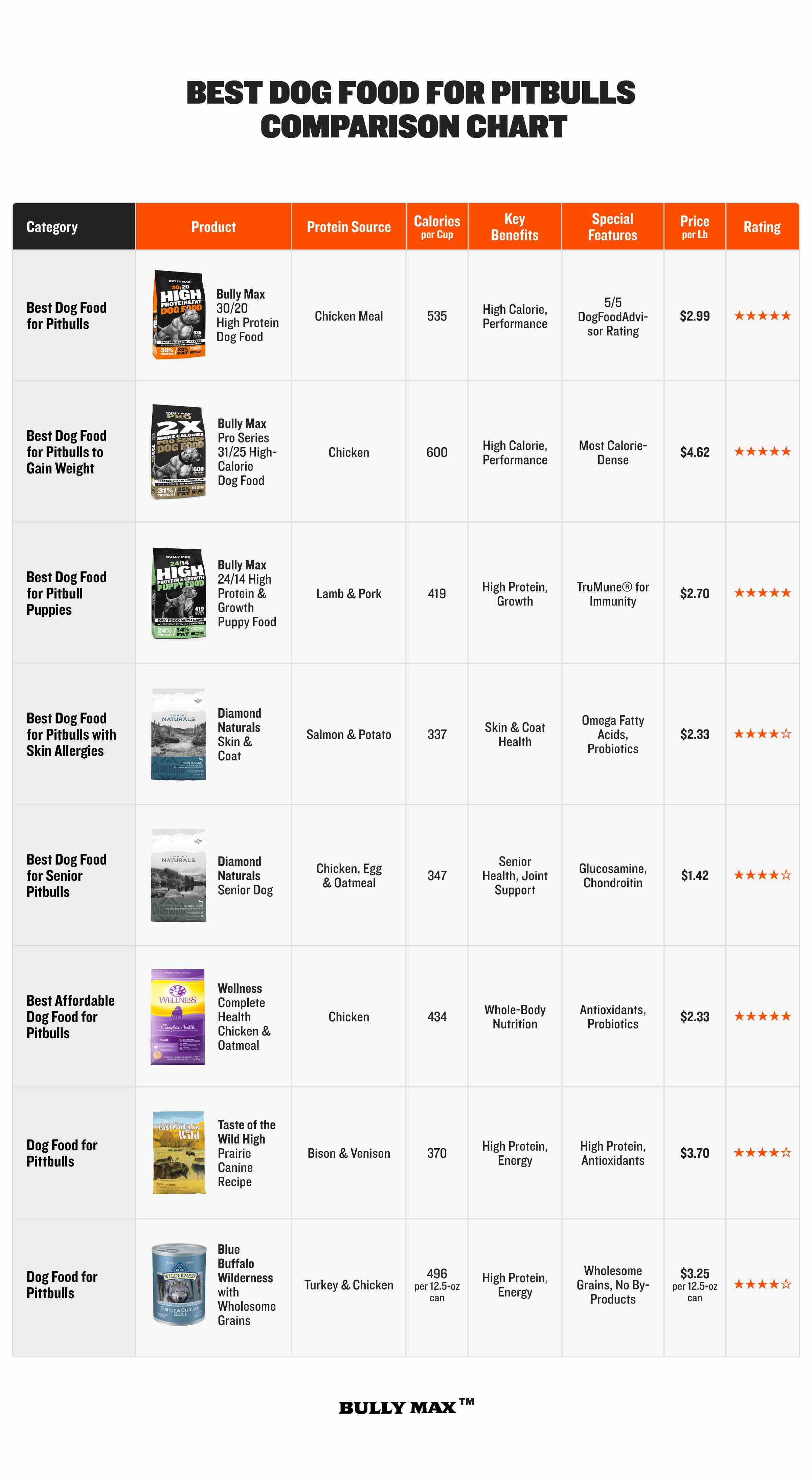The width and height of the screenshot is (812, 1482).
Task: Click the Protein Source column header
Action: click(348, 226)
